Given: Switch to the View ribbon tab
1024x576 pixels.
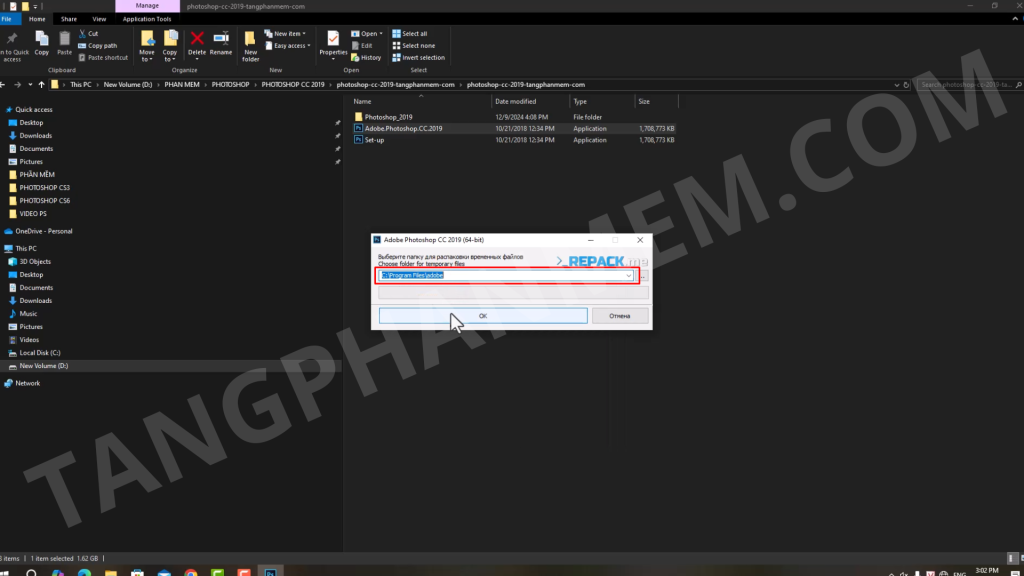Looking at the screenshot, I should (x=99, y=19).
